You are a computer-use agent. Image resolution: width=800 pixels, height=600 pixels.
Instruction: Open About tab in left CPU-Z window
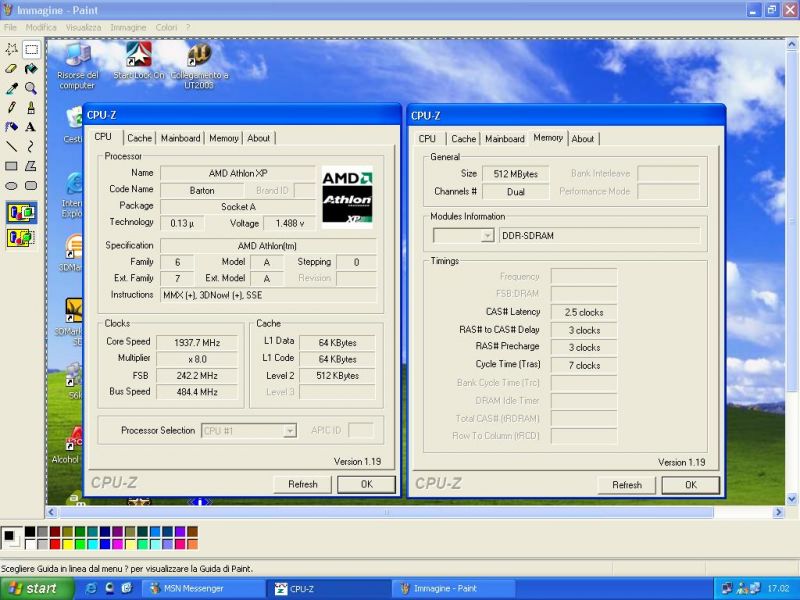(x=259, y=138)
